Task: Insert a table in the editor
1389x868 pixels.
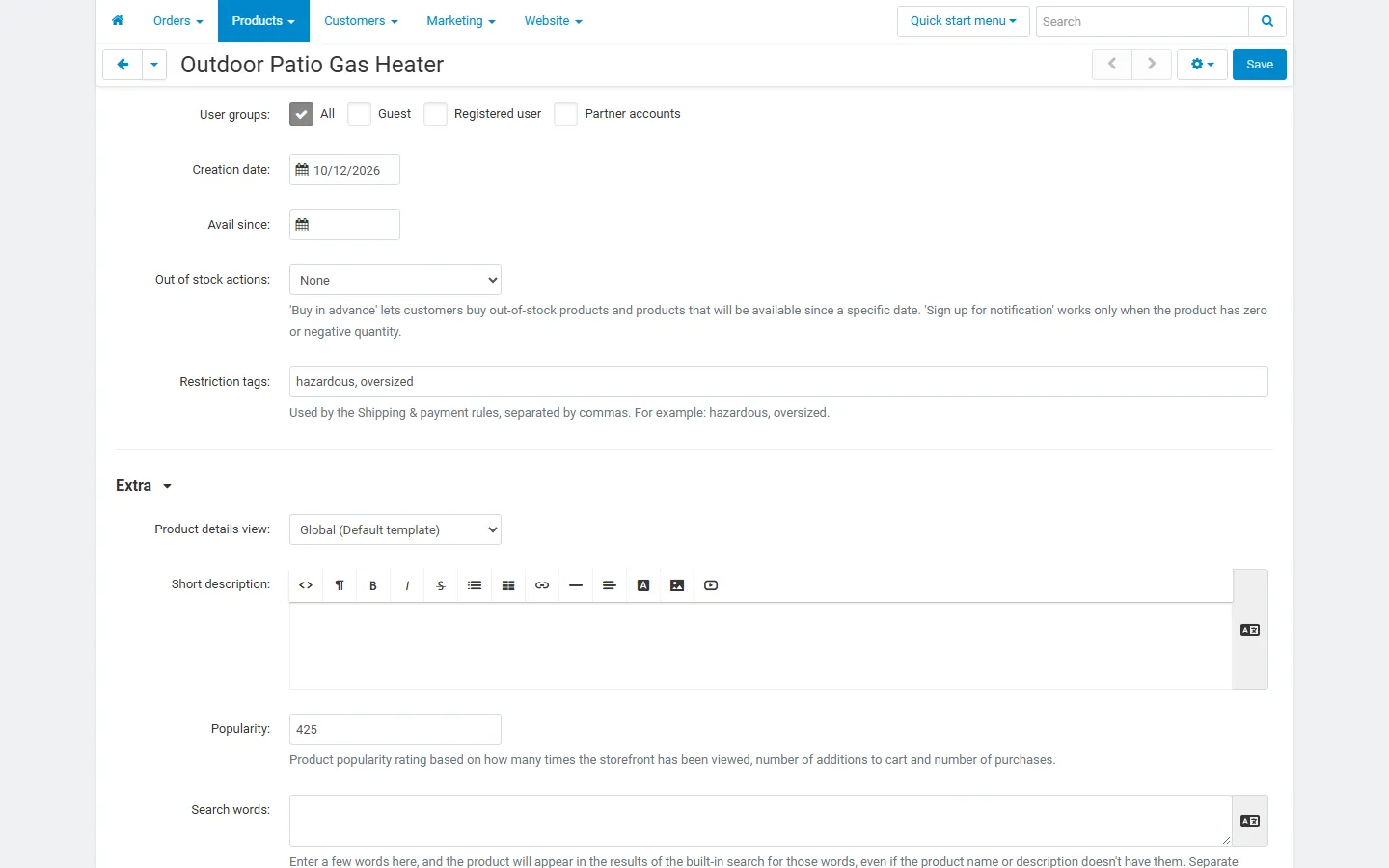Action: click(x=508, y=585)
